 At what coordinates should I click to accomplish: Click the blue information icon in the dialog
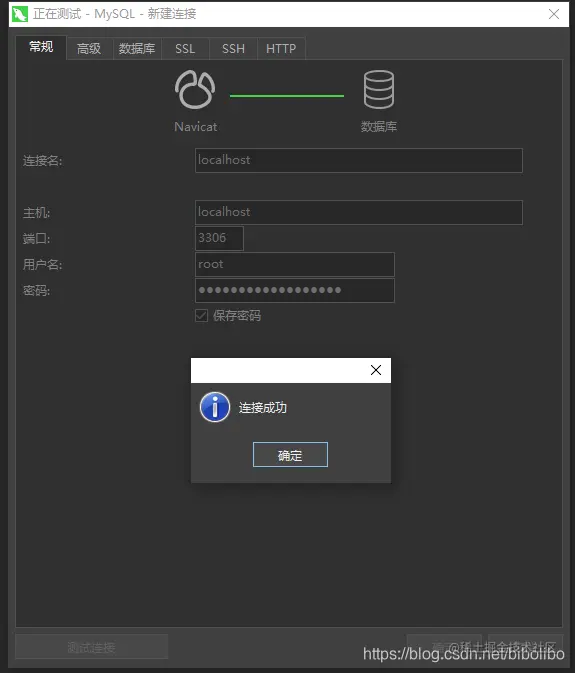tap(215, 407)
